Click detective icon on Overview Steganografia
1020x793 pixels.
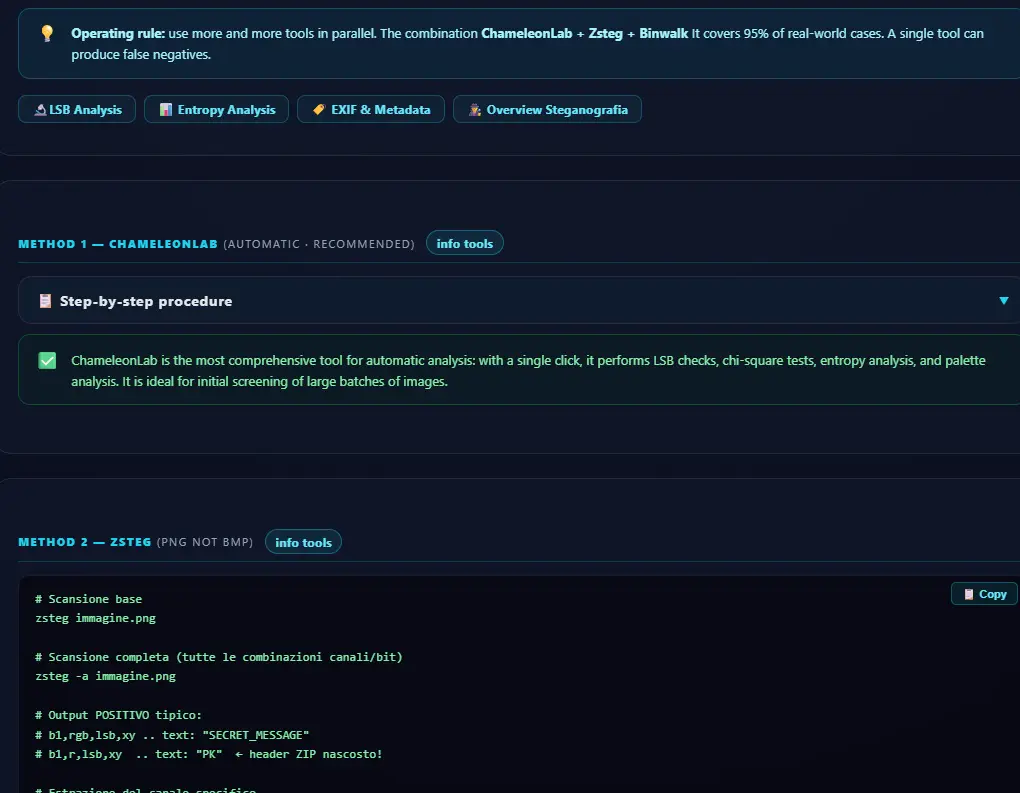click(x=475, y=109)
